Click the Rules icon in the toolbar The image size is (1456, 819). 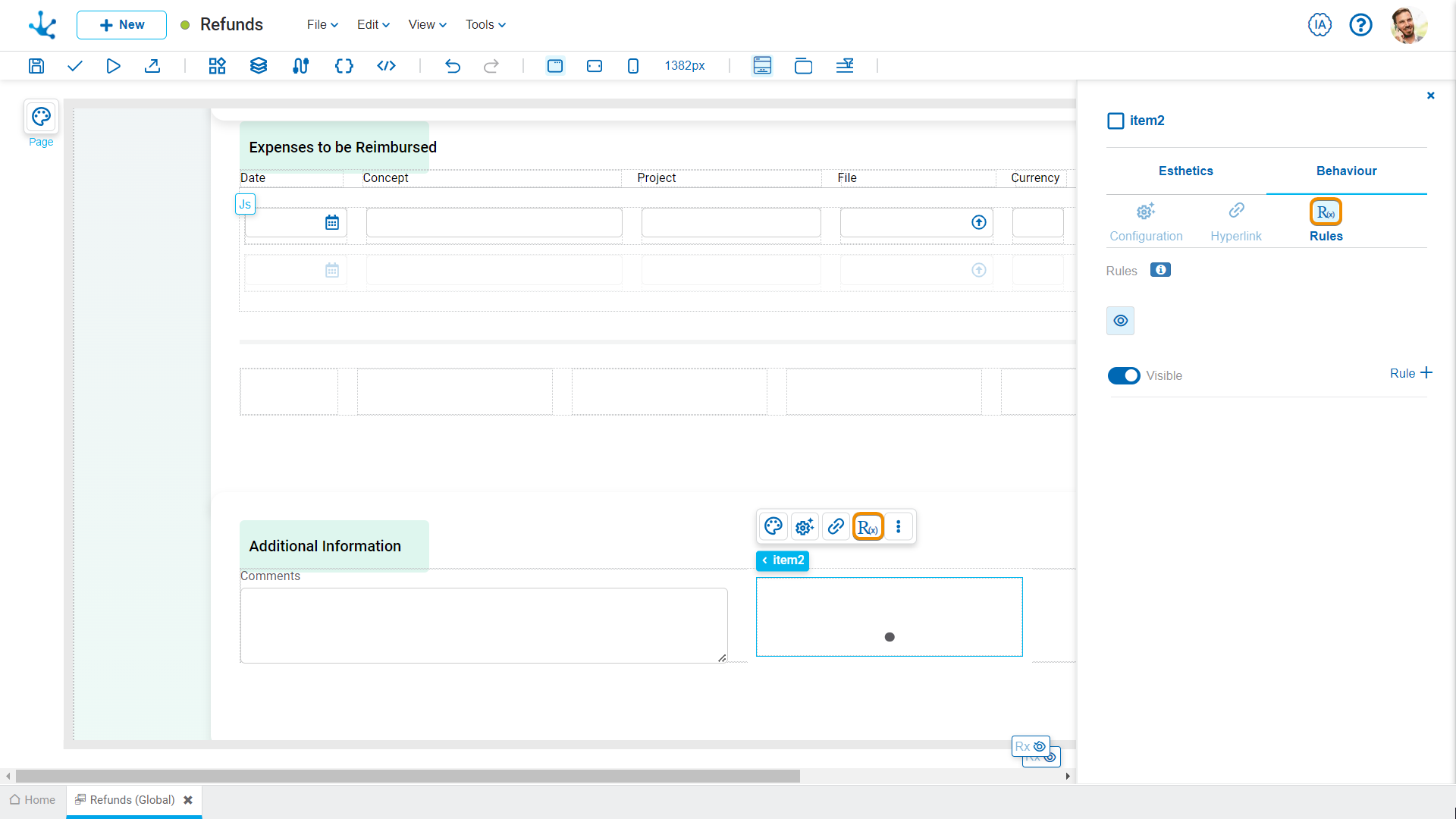coord(867,527)
